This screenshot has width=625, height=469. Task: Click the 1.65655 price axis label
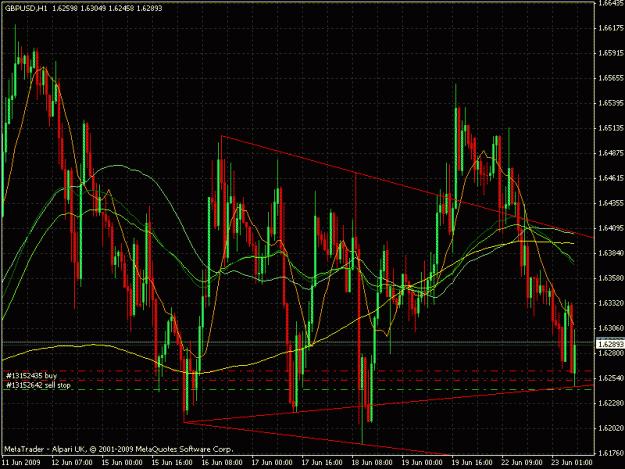point(611,78)
